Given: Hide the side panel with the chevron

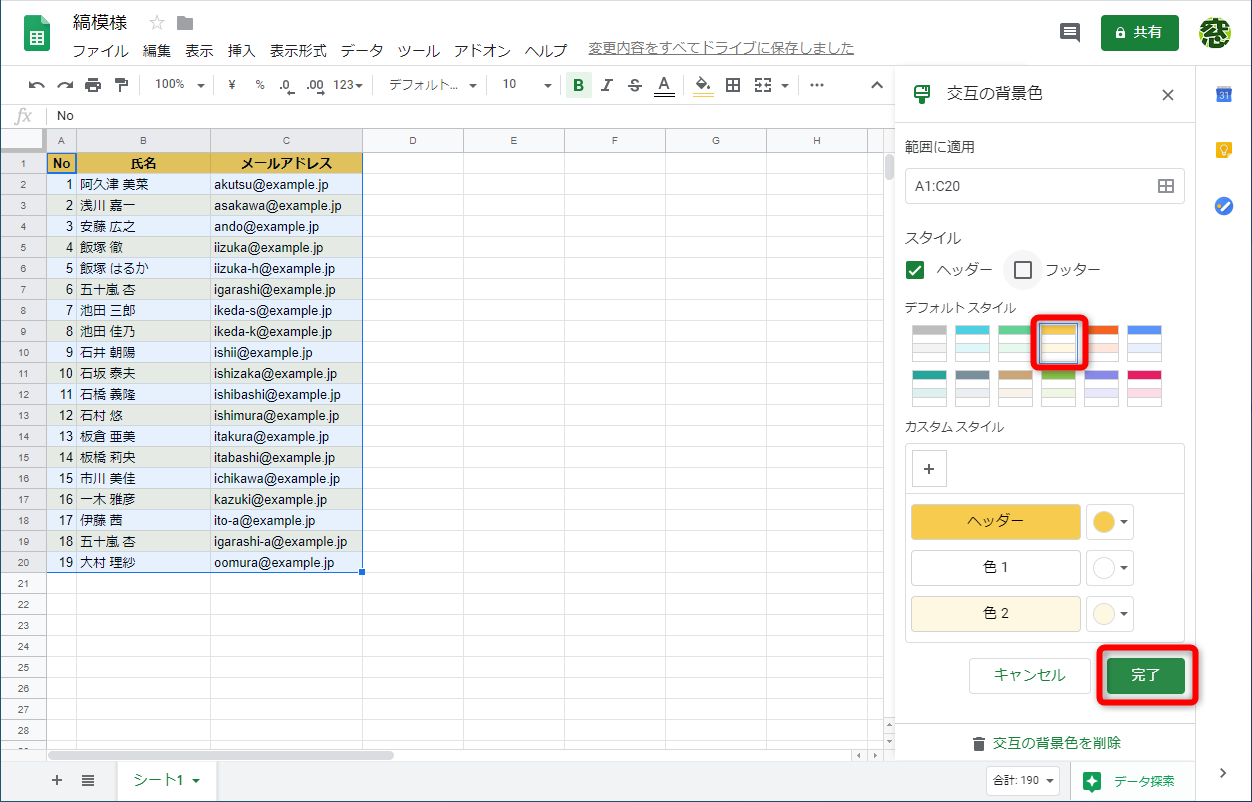Looking at the screenshot, I should (x=1223, y=773).
